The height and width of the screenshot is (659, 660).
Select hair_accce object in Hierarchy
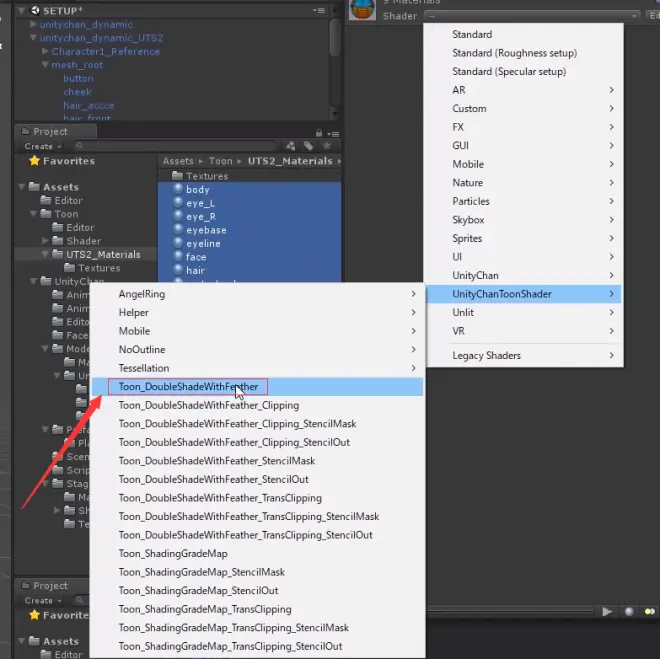coord(89,105)
